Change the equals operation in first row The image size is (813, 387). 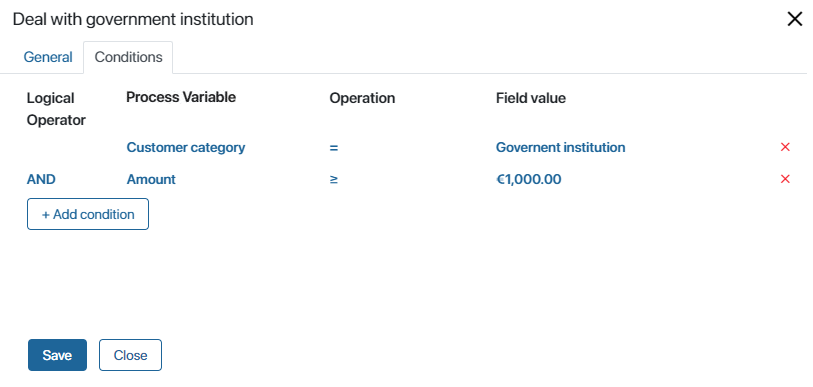point(333,148)
